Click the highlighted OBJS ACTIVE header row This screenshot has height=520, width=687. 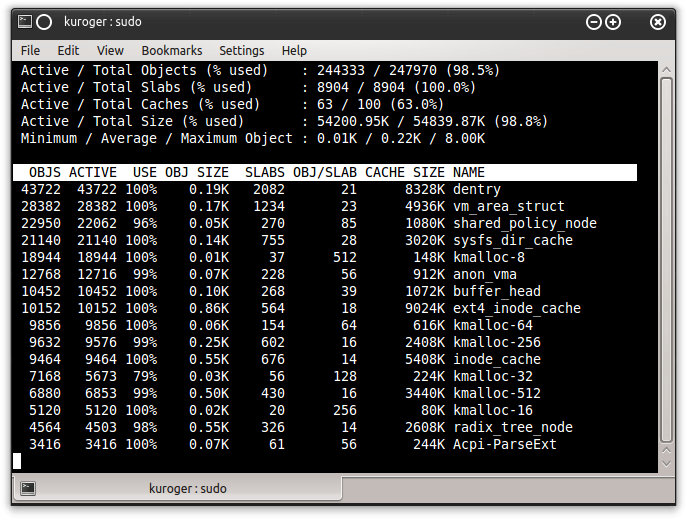point(325,172)
